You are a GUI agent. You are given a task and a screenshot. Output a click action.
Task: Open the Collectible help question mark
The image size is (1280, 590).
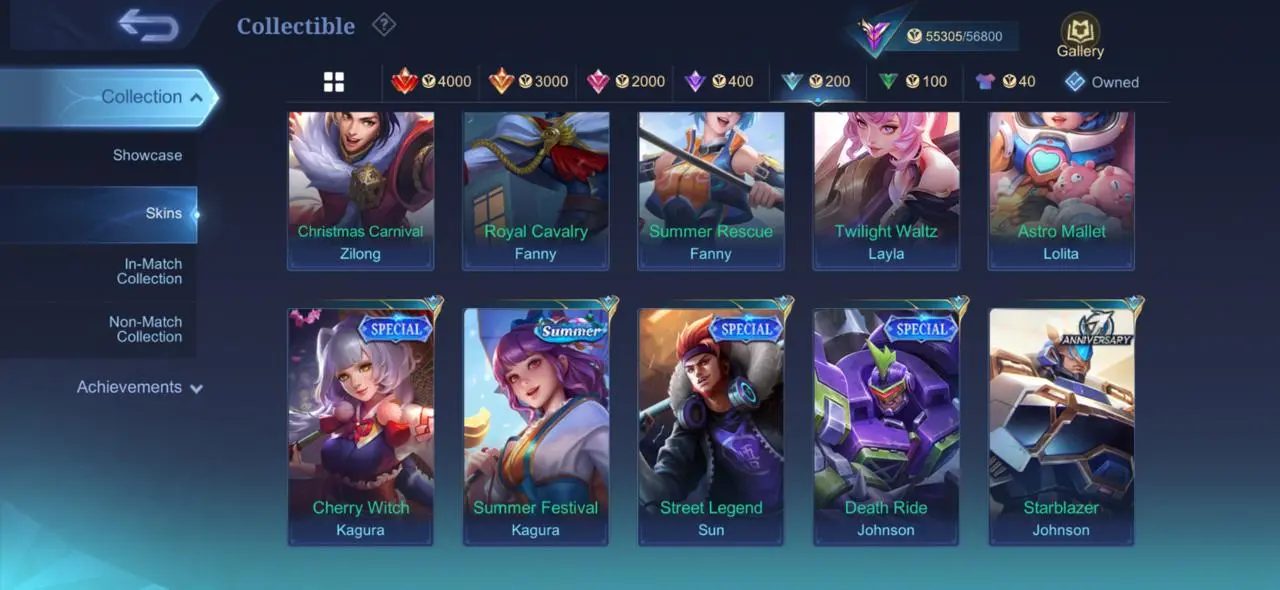click(x=383, y=25)
